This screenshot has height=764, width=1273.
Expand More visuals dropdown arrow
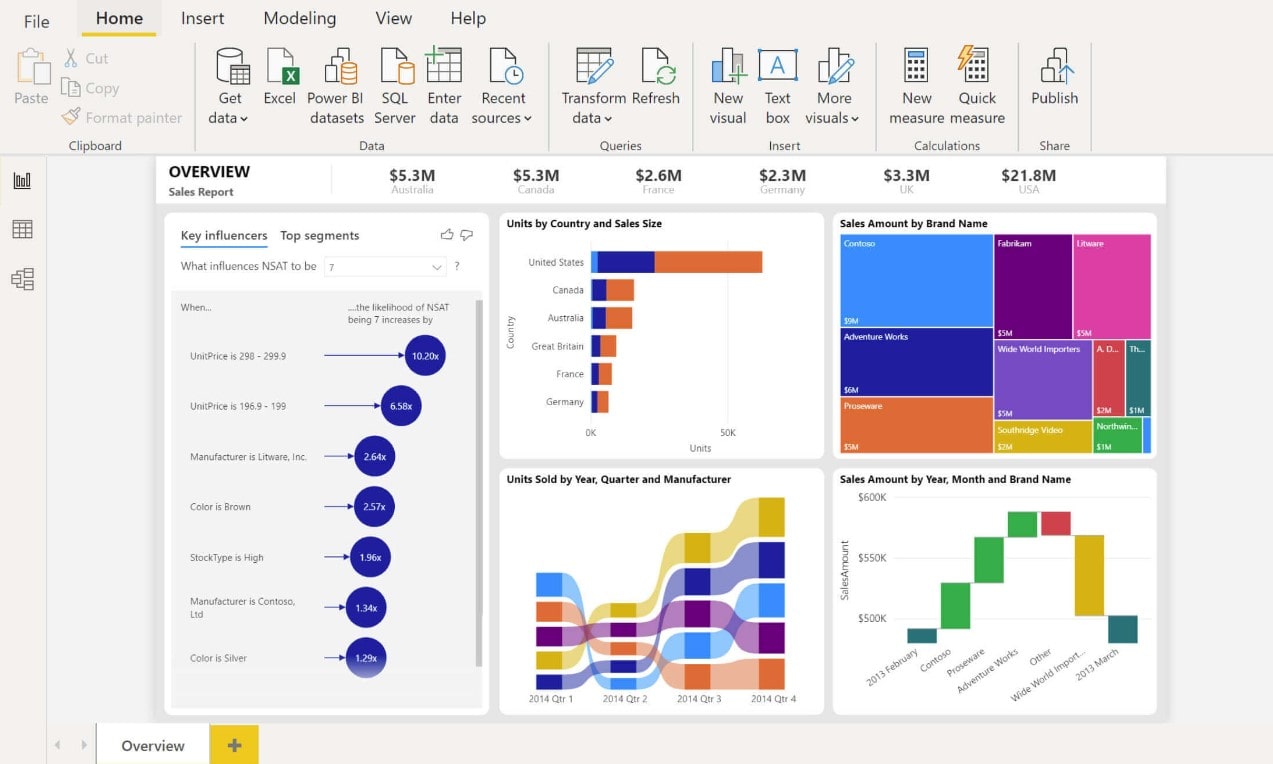855,119
